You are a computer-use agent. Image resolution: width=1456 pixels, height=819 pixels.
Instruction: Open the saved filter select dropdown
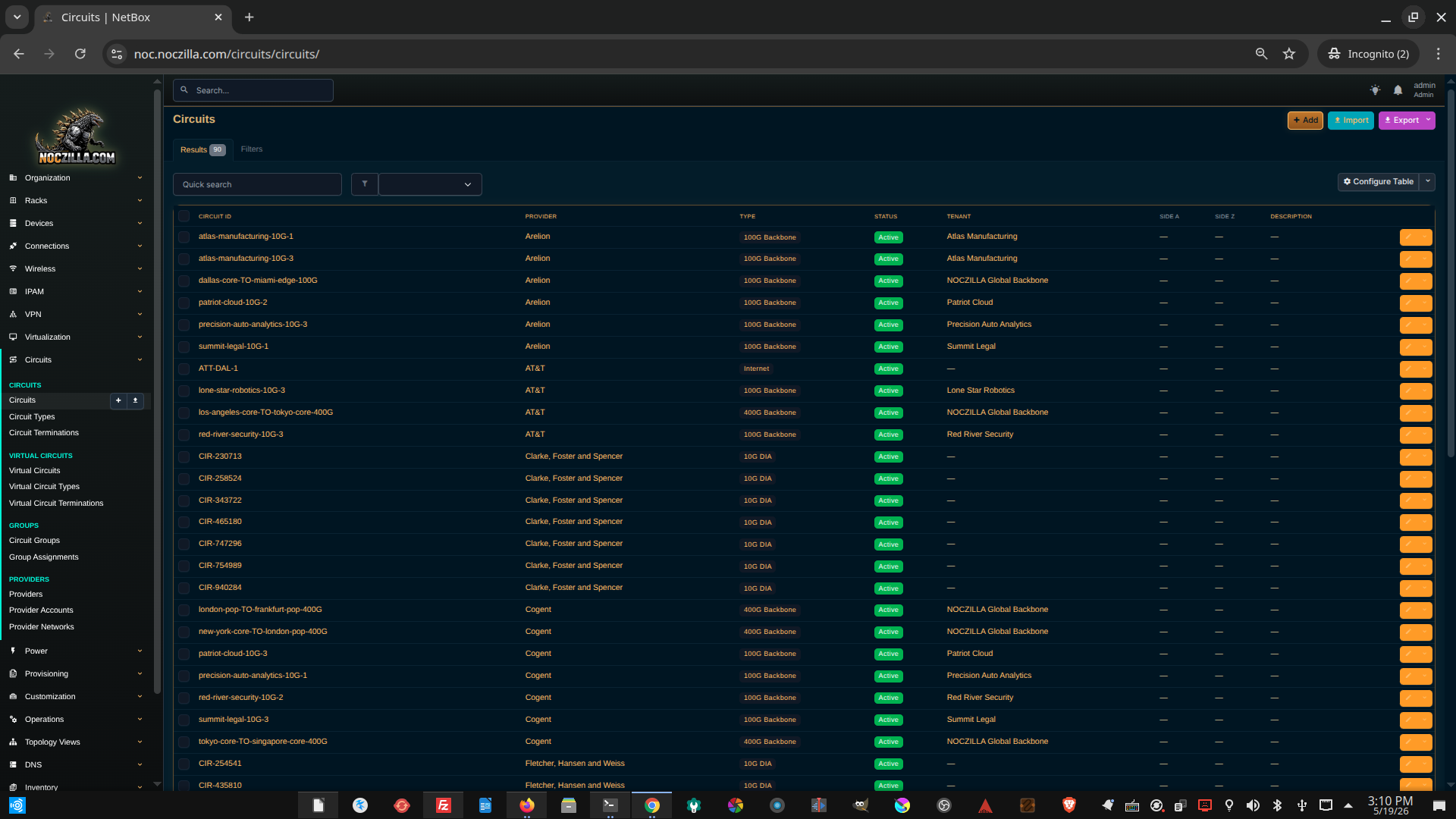coord(430,184)
